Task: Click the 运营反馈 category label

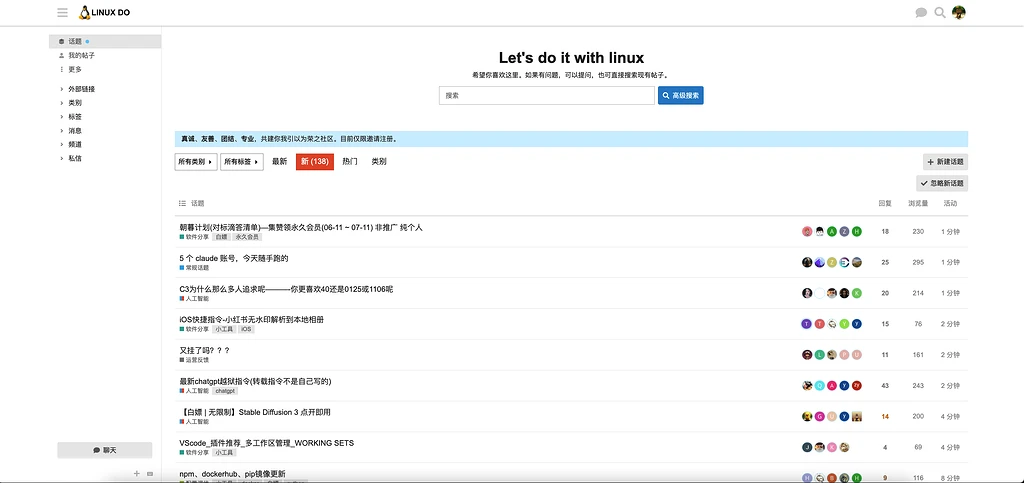Action: [x=195, y=360]
